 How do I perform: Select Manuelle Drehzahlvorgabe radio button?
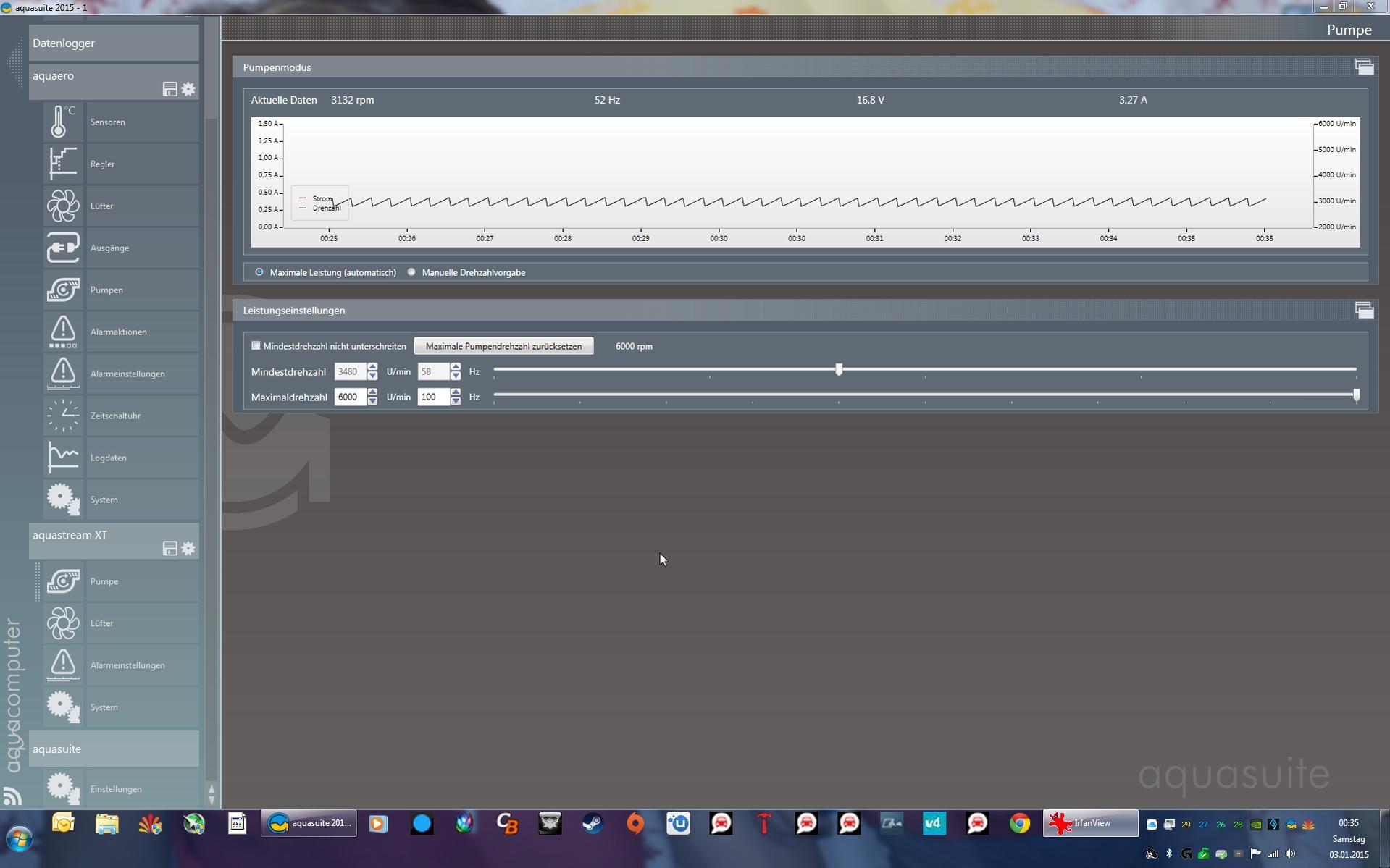coord(411,272)
